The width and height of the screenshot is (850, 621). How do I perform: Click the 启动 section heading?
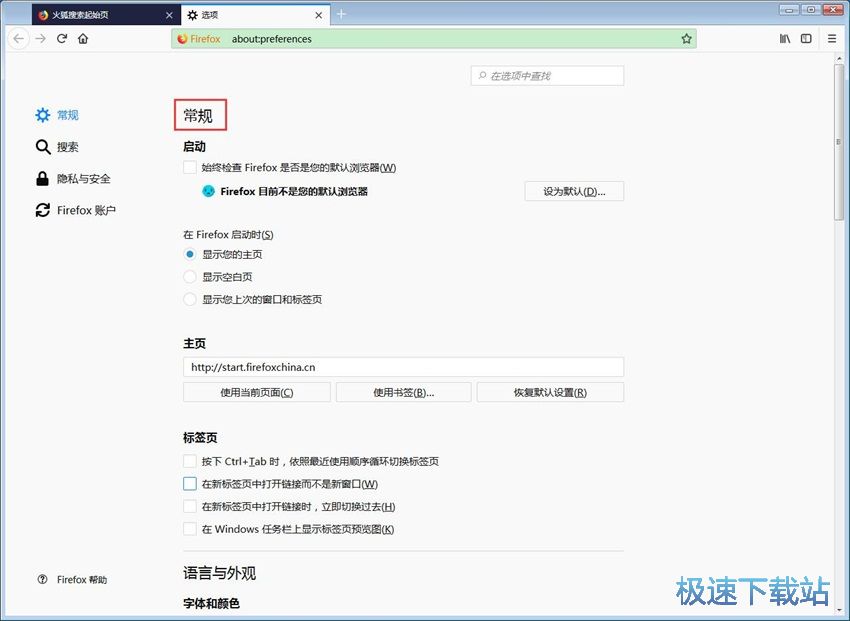click(x=194, y=146)
